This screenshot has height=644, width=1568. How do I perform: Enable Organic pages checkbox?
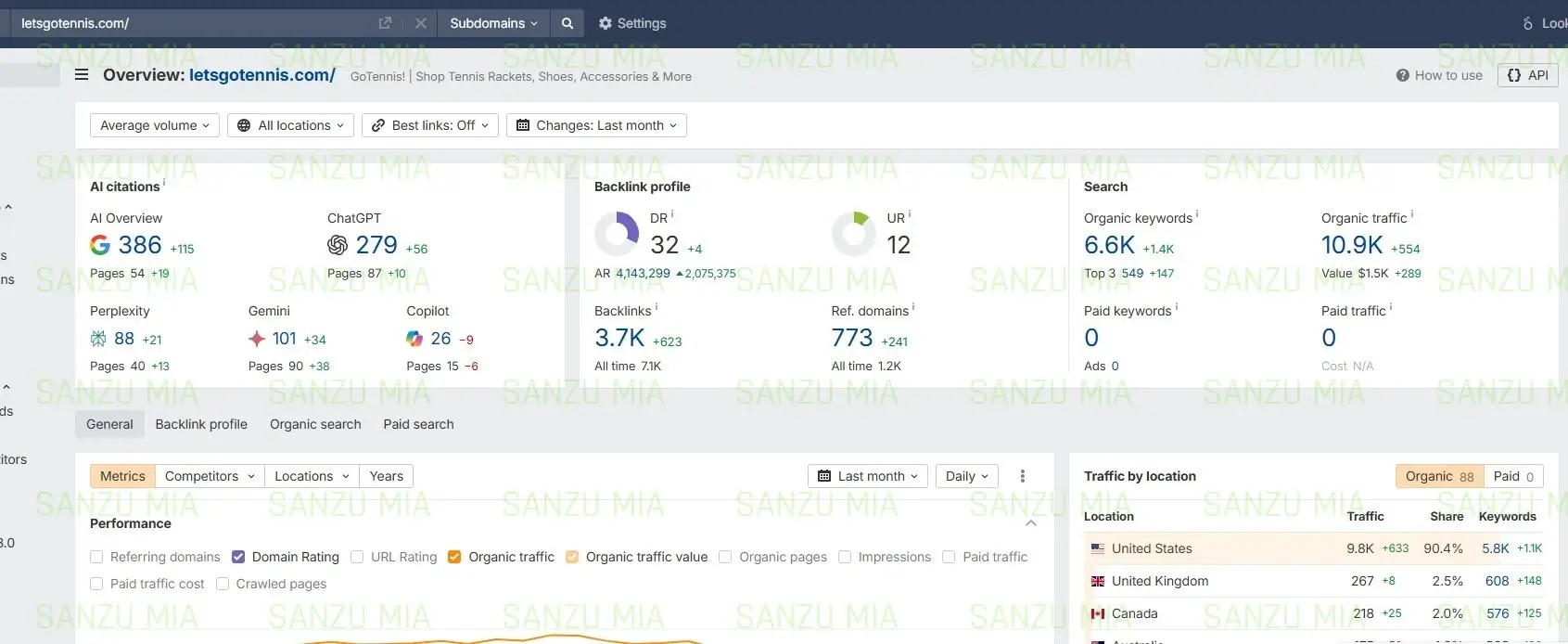[725, 557]
